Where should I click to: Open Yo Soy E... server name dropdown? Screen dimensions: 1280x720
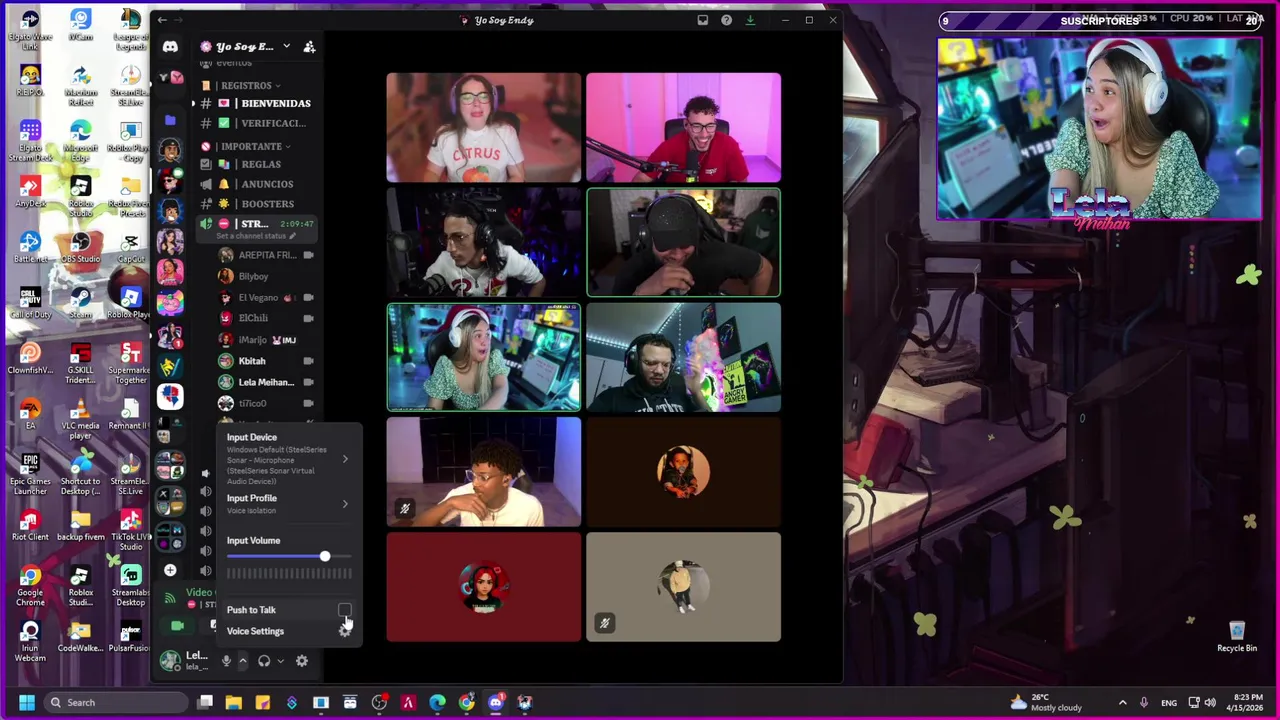285,46
